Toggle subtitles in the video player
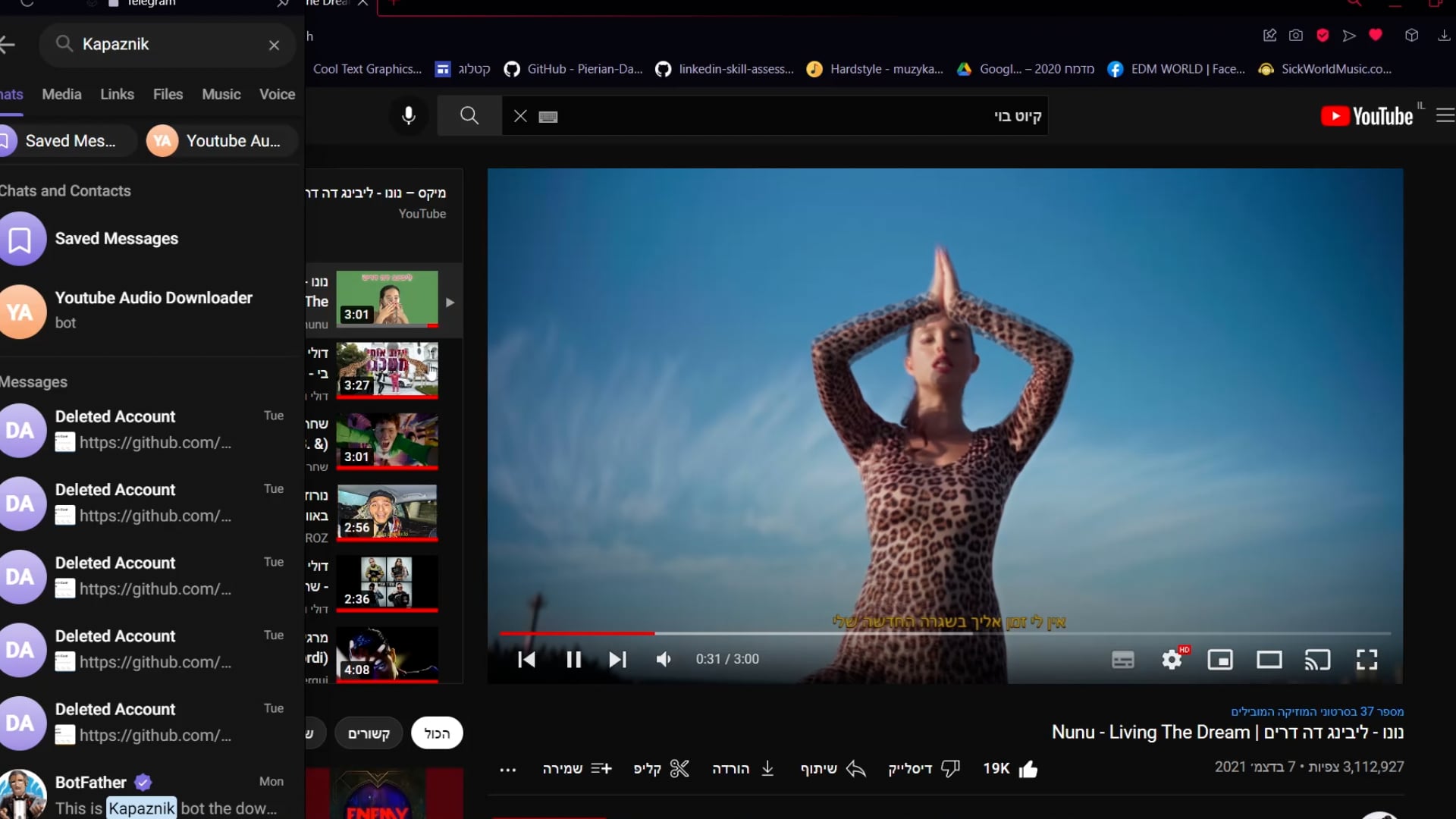1456x819 pixels. (1123, 660)
